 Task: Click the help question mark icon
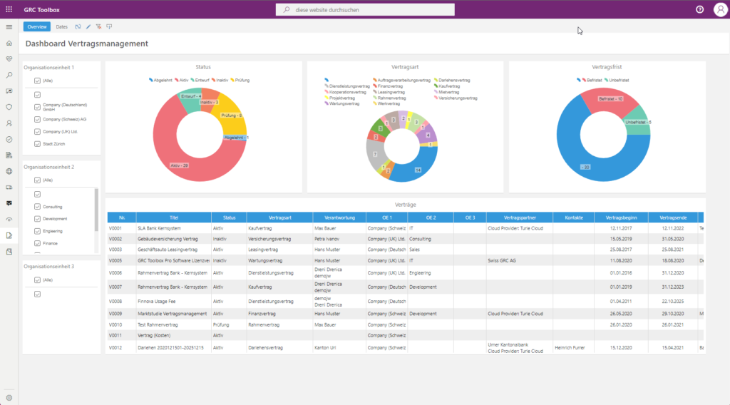pyautogui.click(x=700, y=9)
